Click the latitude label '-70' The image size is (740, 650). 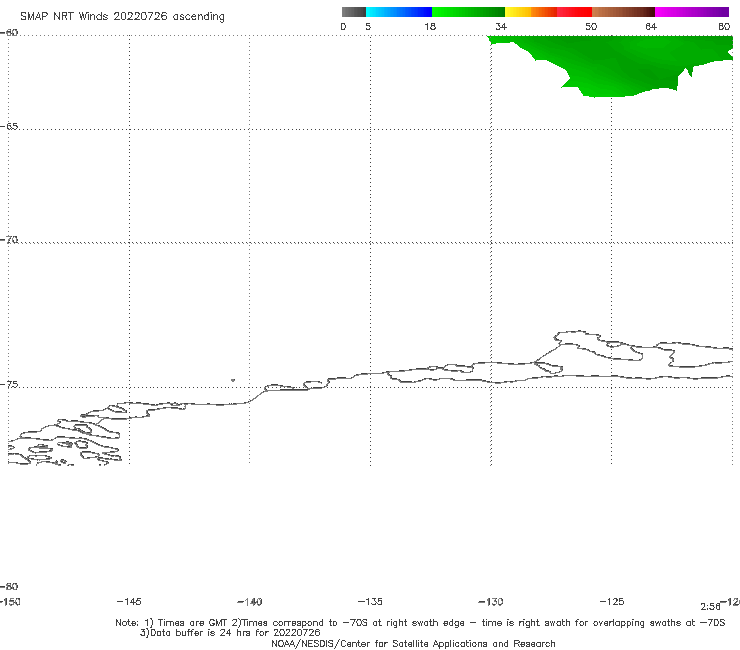[x=9, y=240]
